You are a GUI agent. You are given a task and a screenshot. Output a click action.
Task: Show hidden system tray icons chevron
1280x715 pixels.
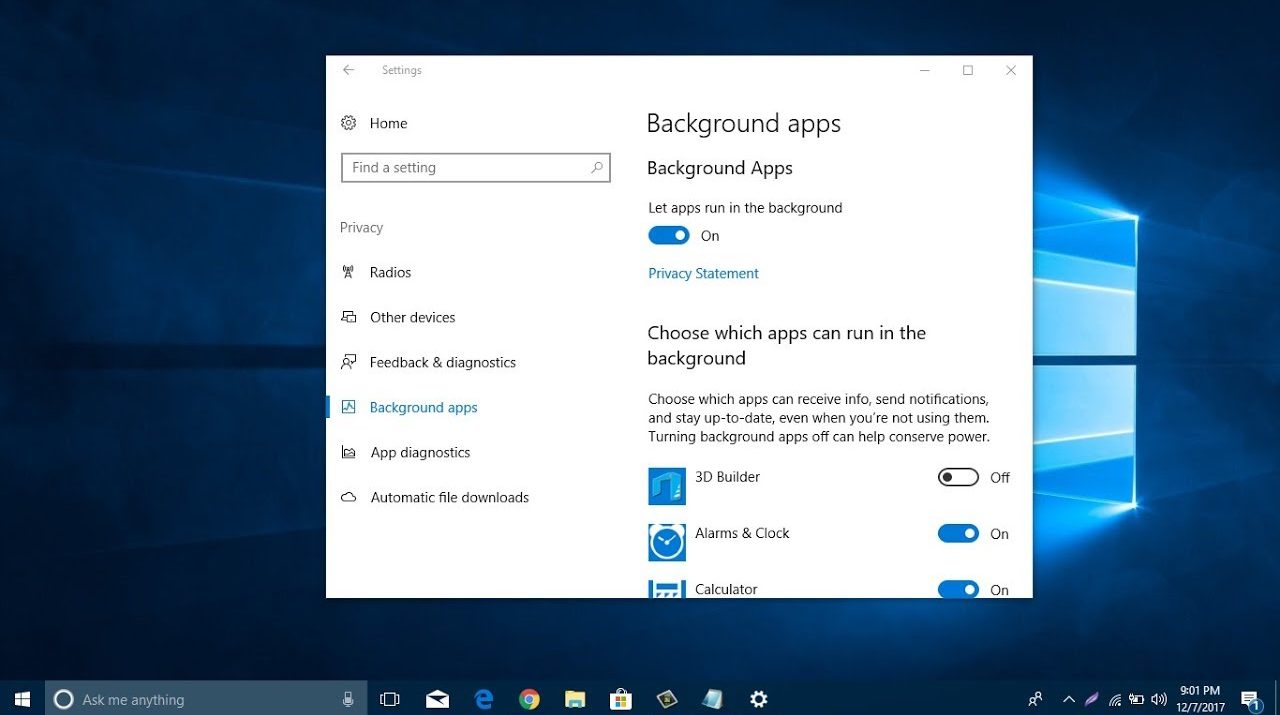1068,699
